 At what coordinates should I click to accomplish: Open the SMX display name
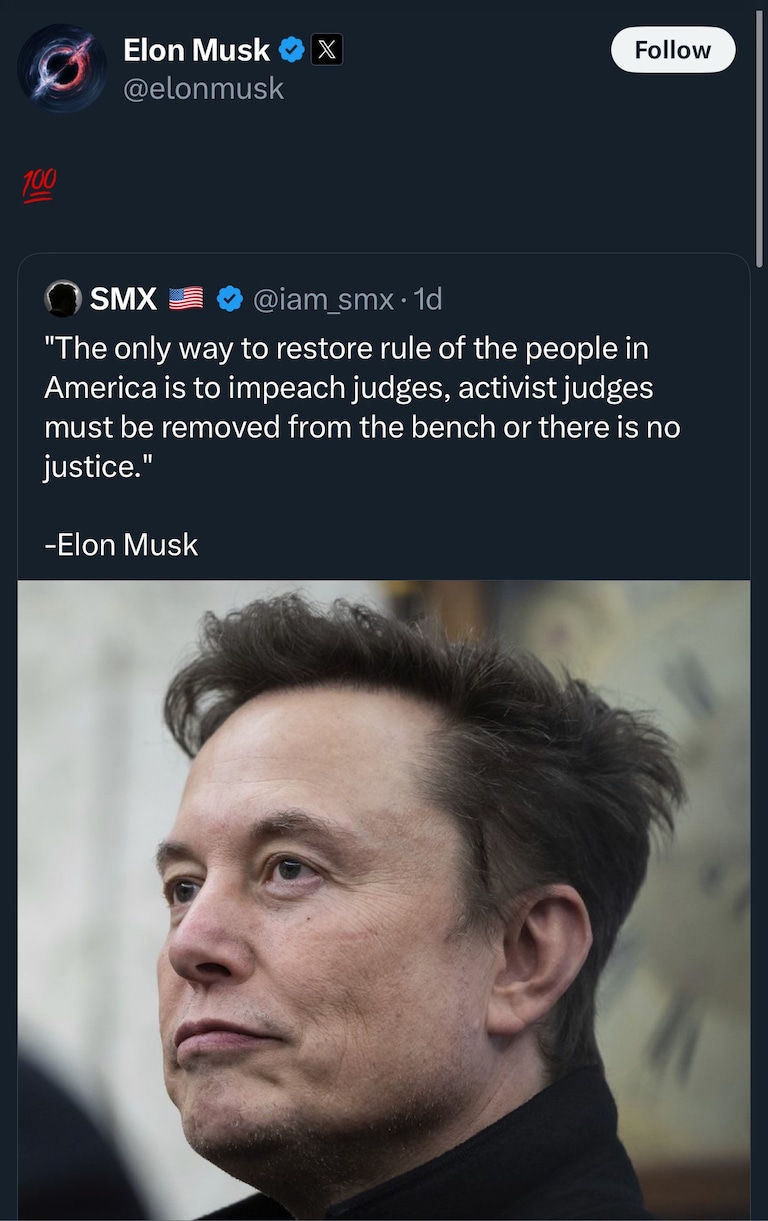click(123, 298)
